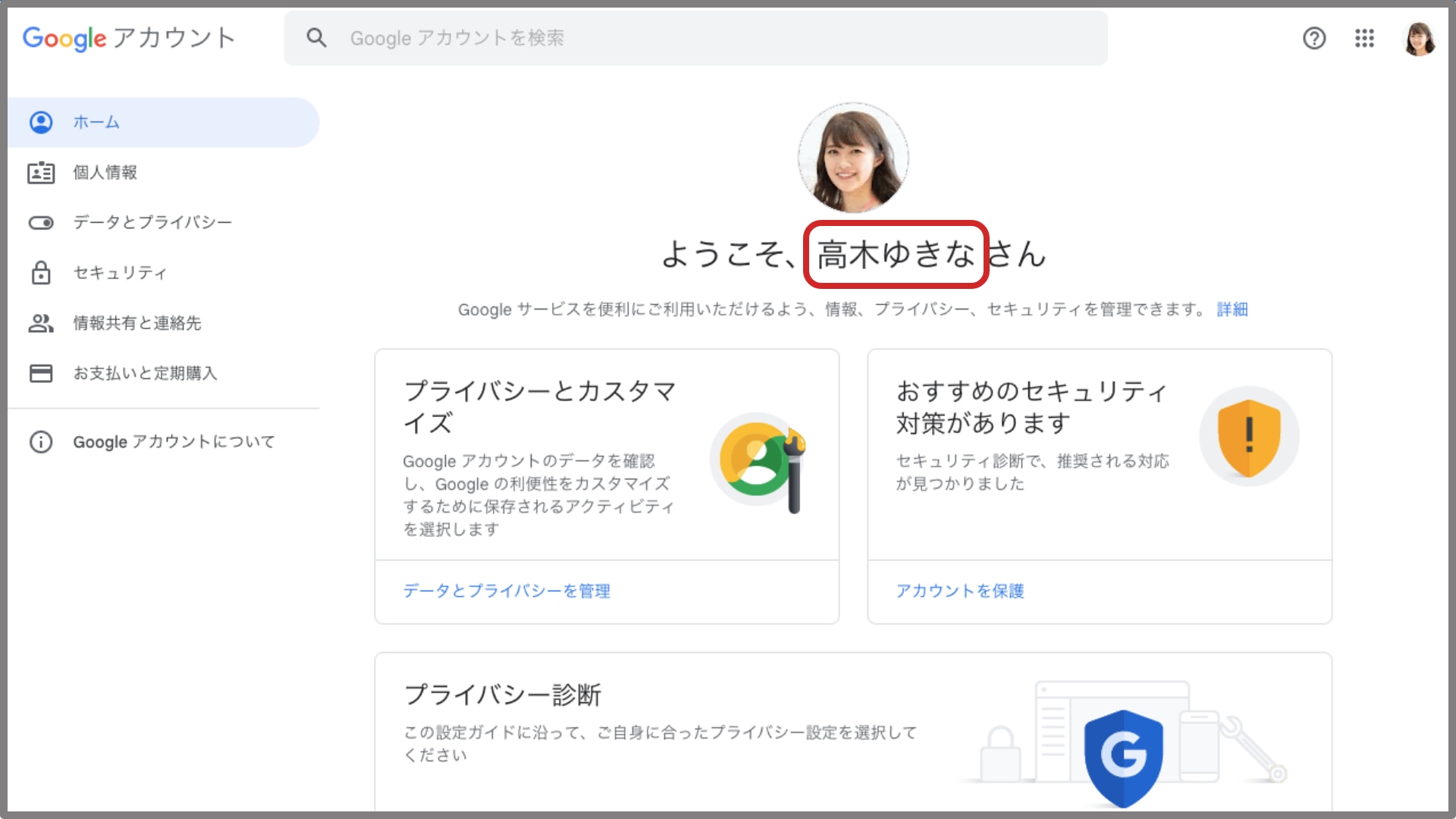Click the プライバシーとカスタマイズ card title
This screenshot has height=819, width=1456.
coord(540,407)
